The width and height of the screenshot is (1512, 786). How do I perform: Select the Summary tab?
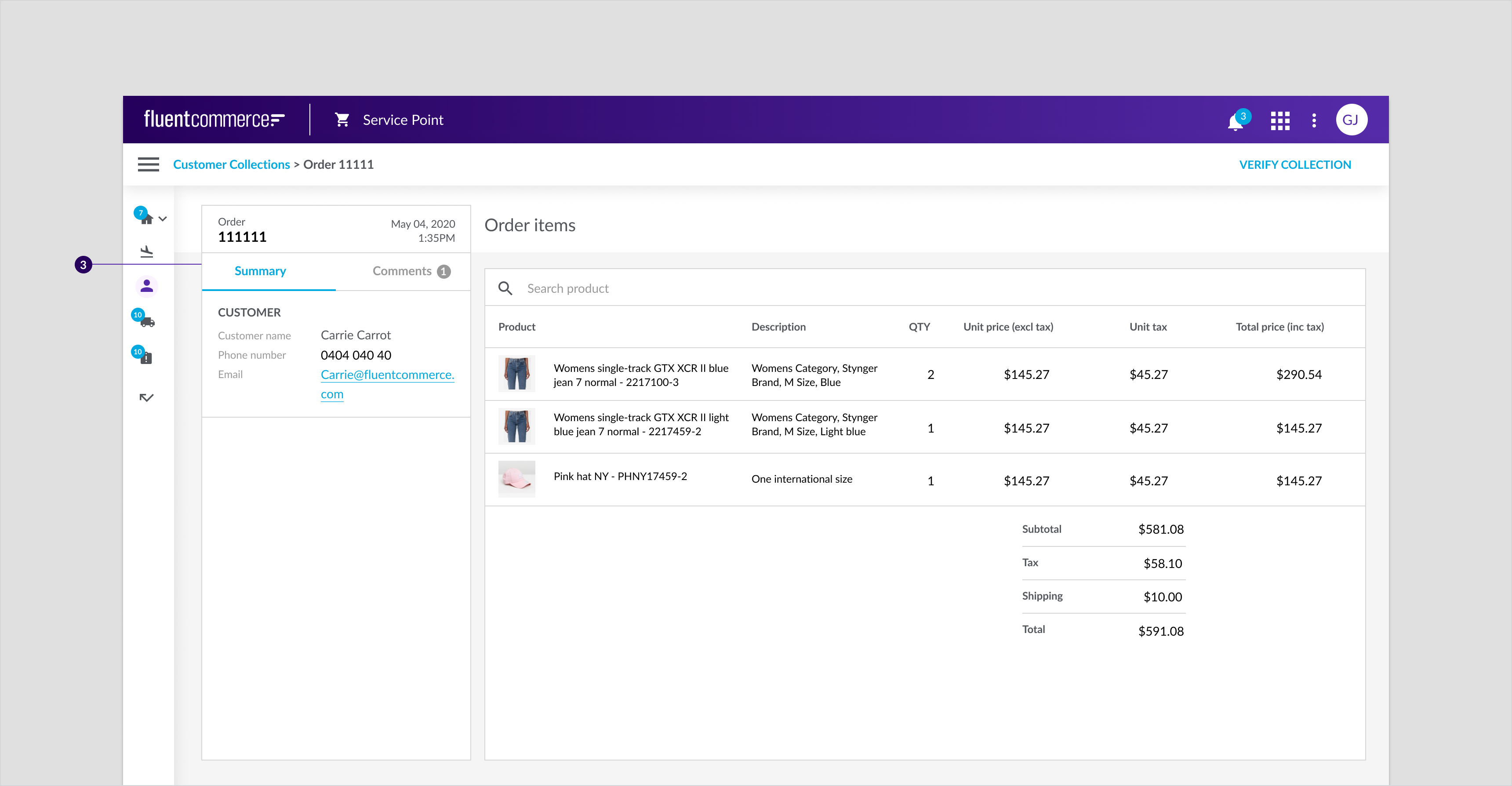pos(260,270)
